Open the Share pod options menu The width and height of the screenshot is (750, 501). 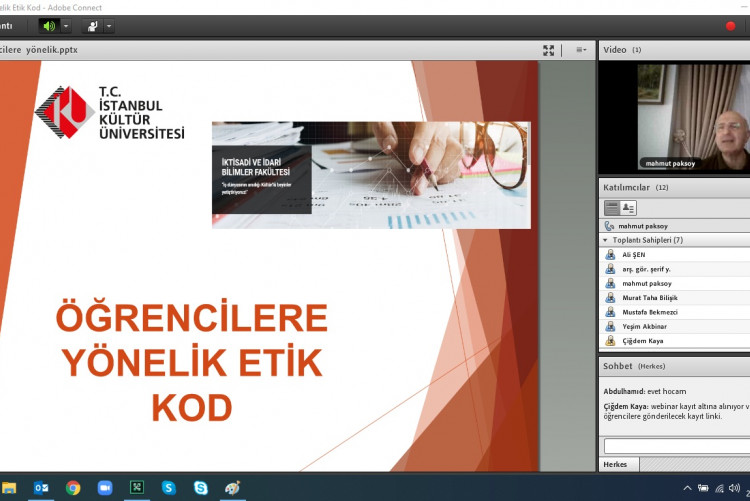coord(581,50)
